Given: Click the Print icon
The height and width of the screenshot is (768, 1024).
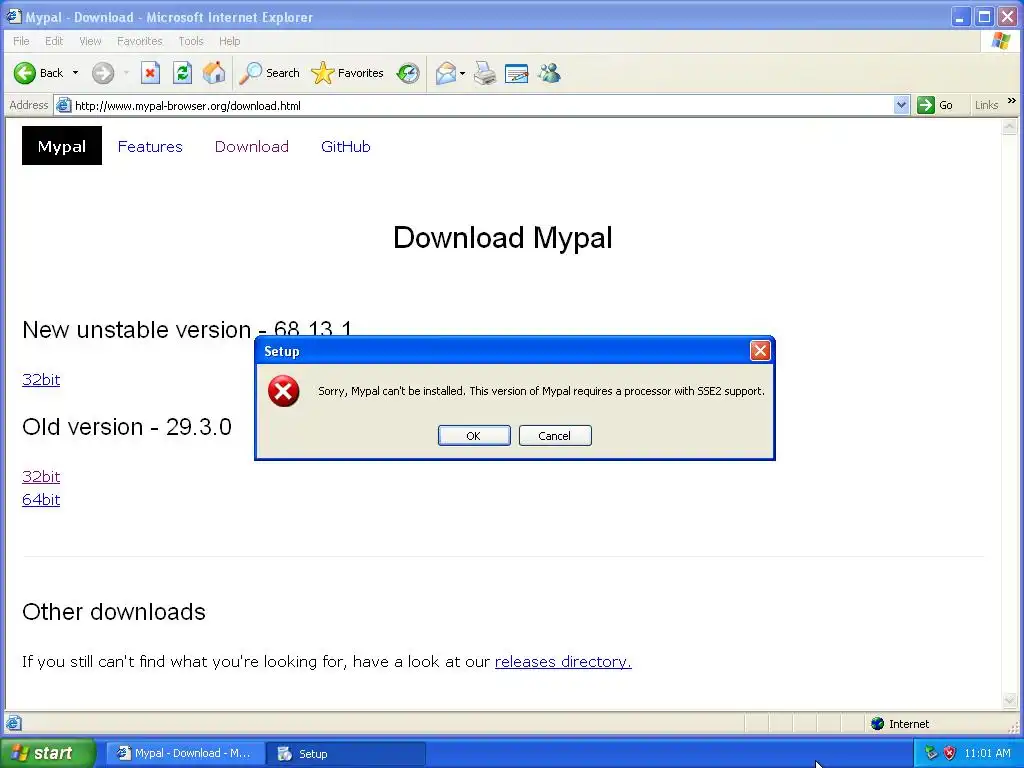Looking at the screenshot, I should coord(485,73).
